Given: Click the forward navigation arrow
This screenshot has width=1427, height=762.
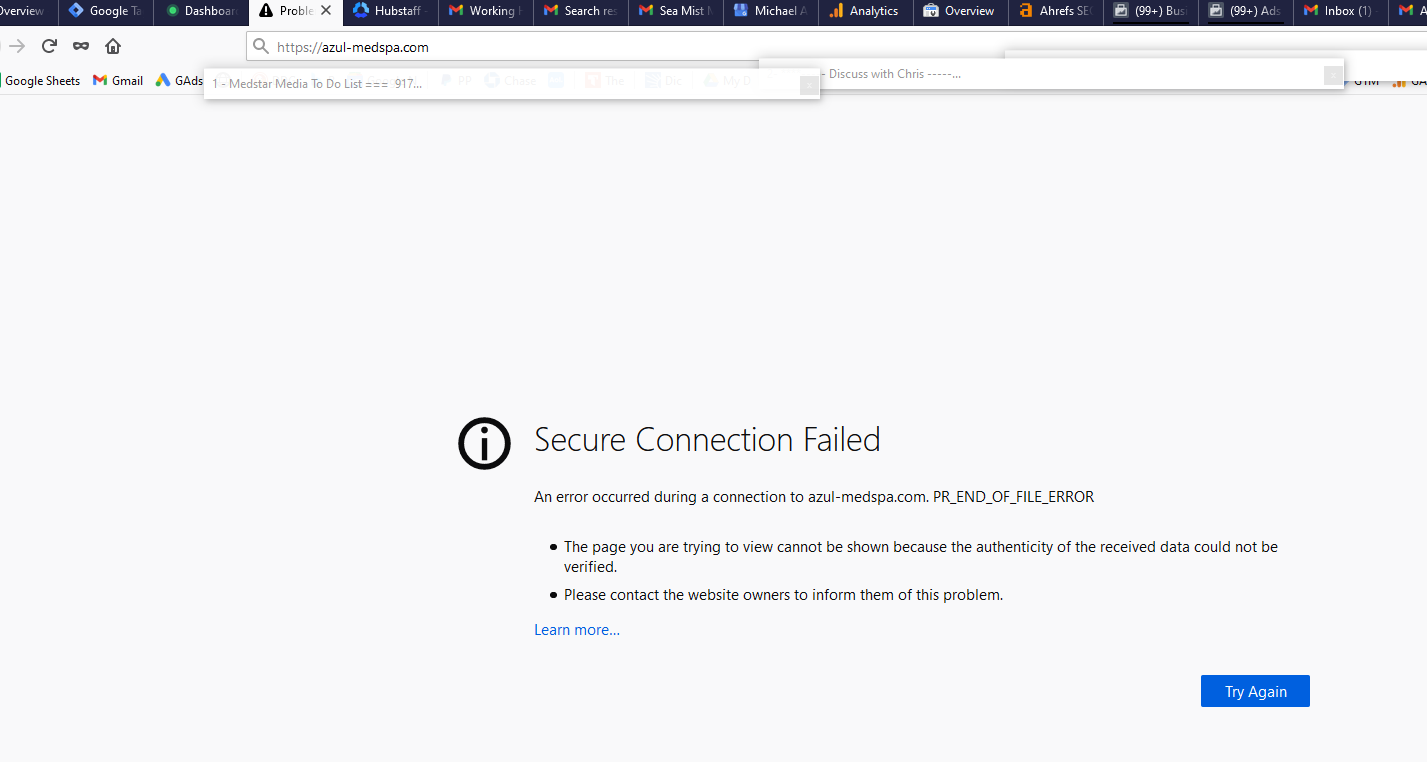Looking at the screenshot, I should [x=17, y=46].
